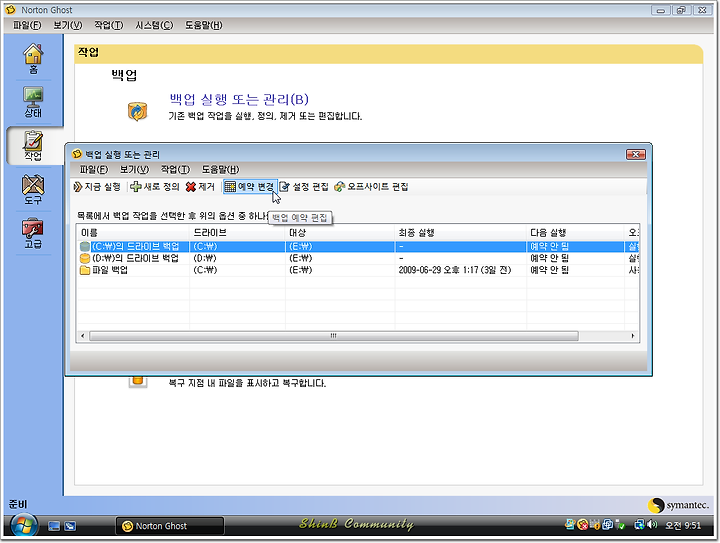Open 파일(F) menu in main Norton Ghost window
This screenshot has height=543, width=720.
pyautogui.click(x=27, y=25)
